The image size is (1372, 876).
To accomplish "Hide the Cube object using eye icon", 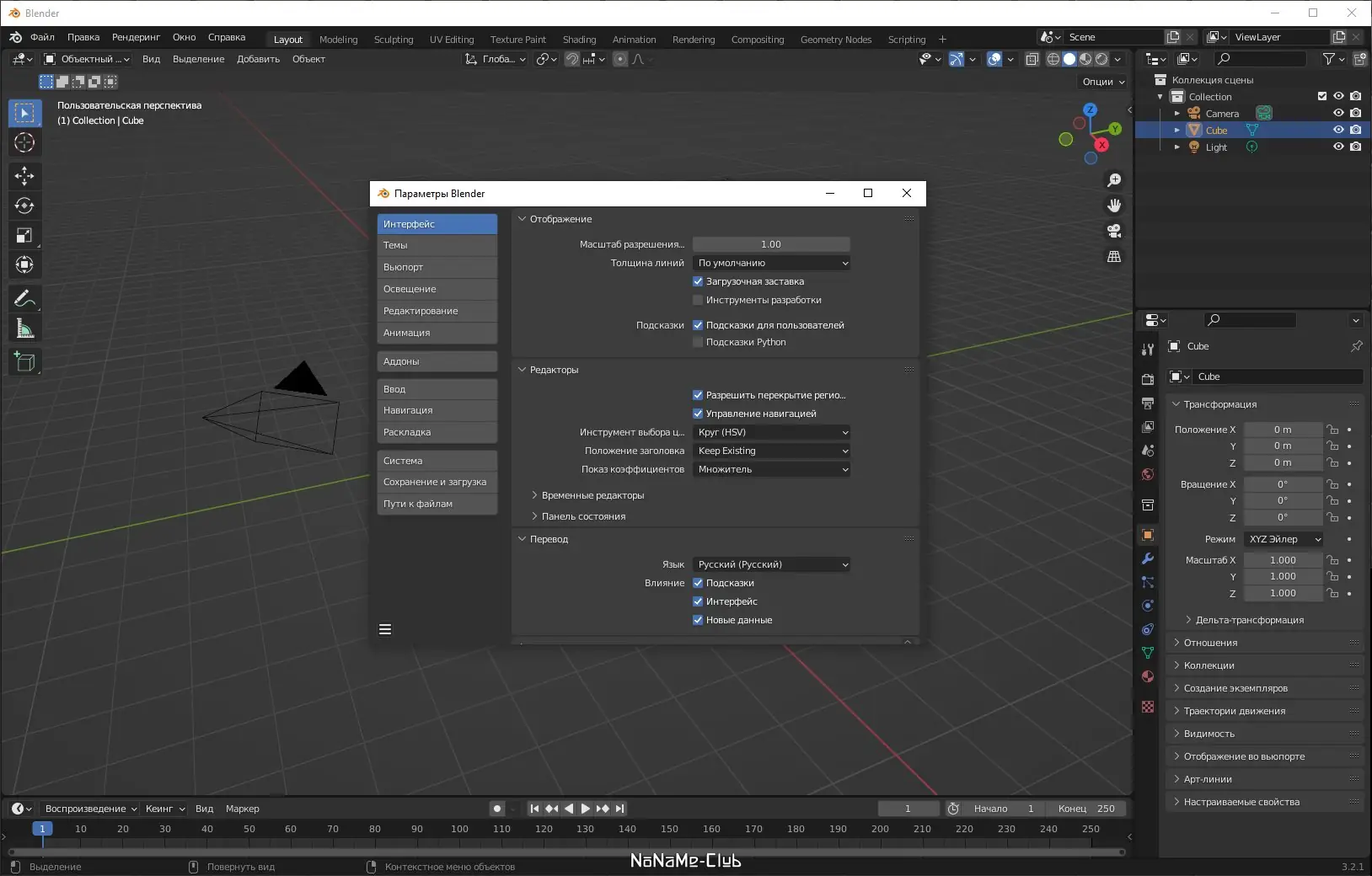I will pos(1338,130).
